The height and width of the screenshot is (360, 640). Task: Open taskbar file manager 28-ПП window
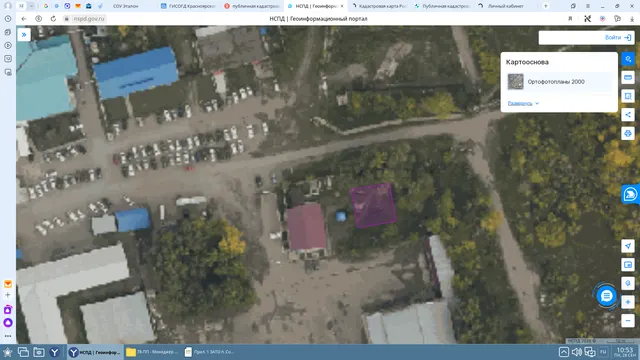pyautogui.click(x=152, y=352)
